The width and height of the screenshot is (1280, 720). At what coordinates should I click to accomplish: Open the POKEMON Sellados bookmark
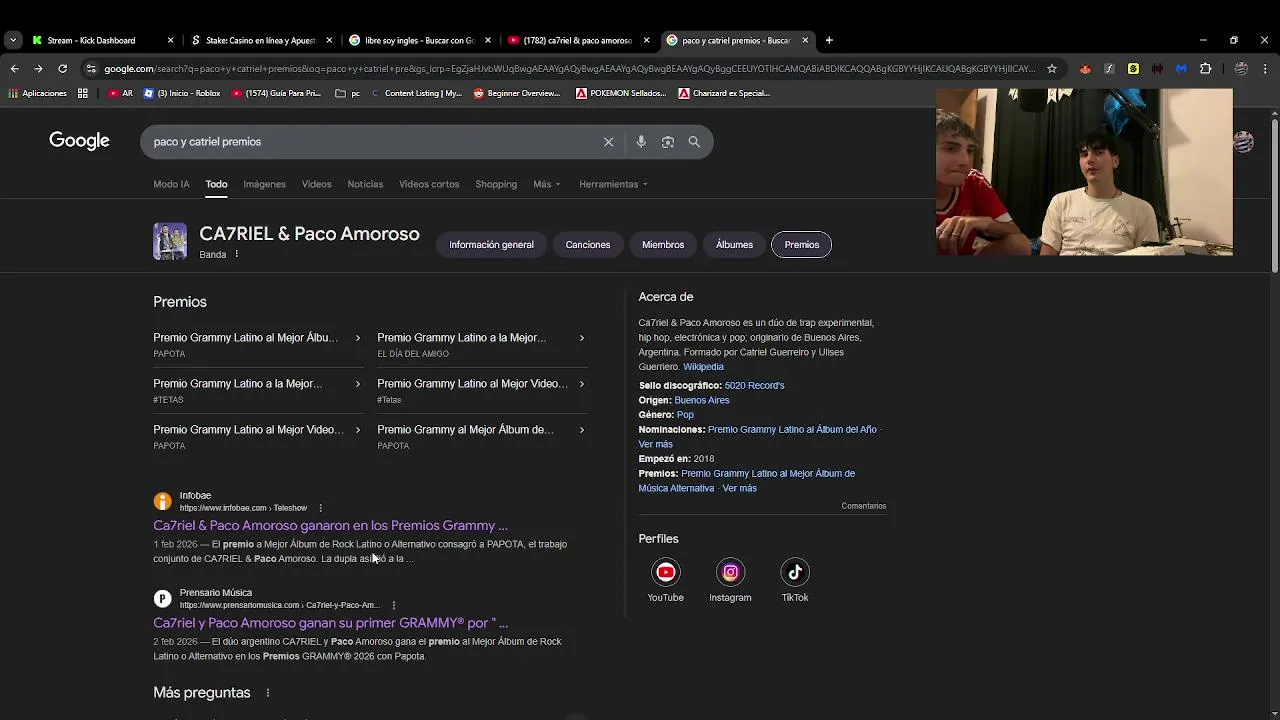click(620, 93)
